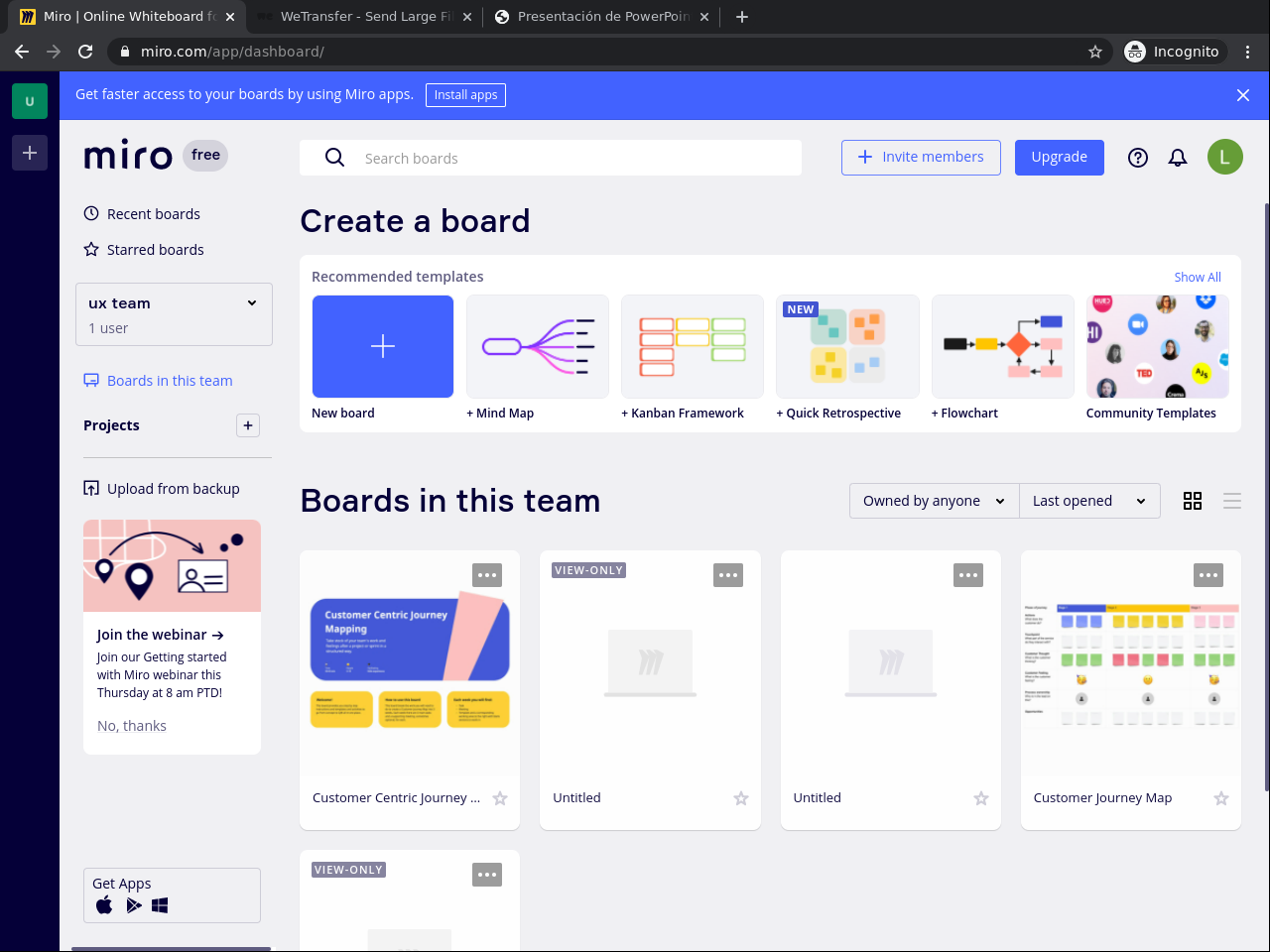This screenshot has width=1270, height=952.
Task: Go back in browser history
Action: (x=22, y=52)
